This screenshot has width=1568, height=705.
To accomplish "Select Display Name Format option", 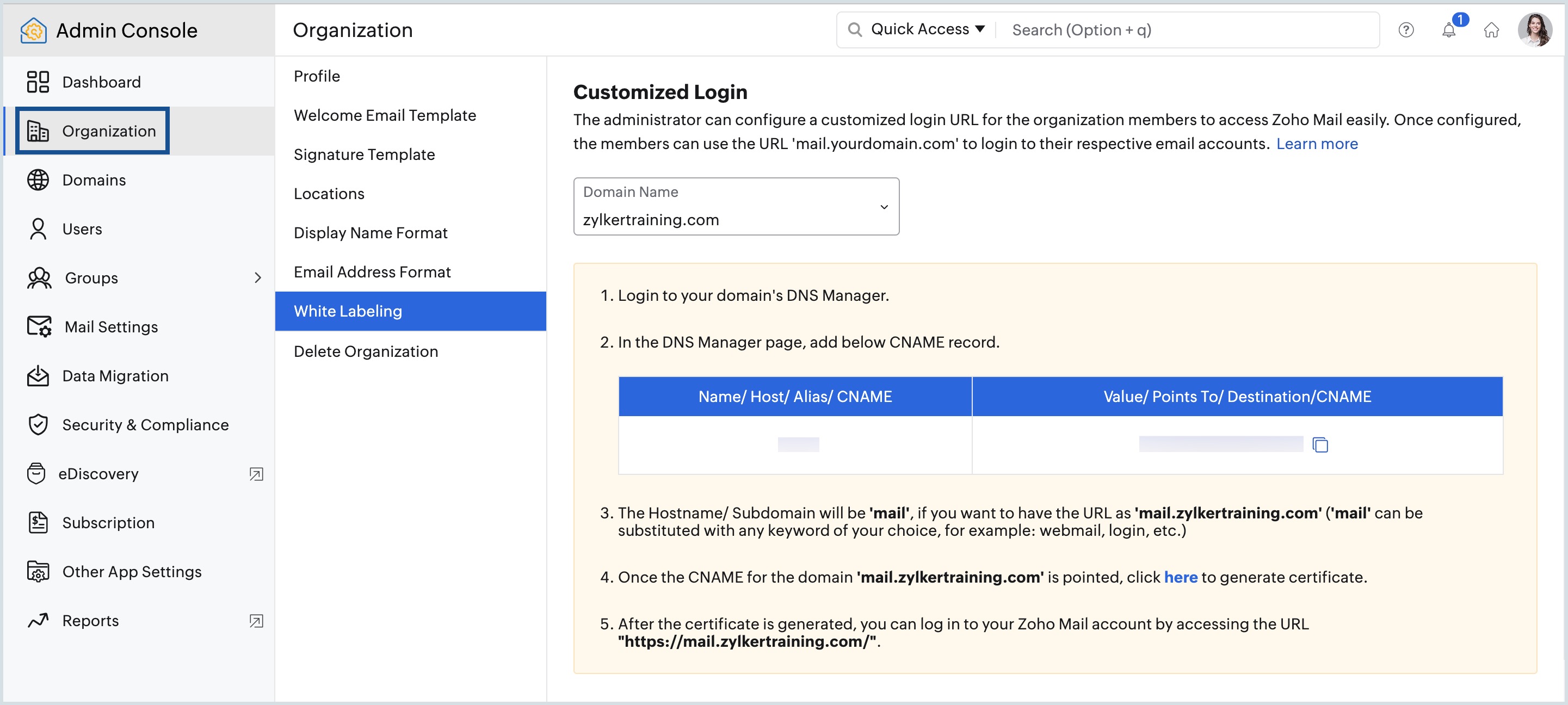I will coord(370,232).
